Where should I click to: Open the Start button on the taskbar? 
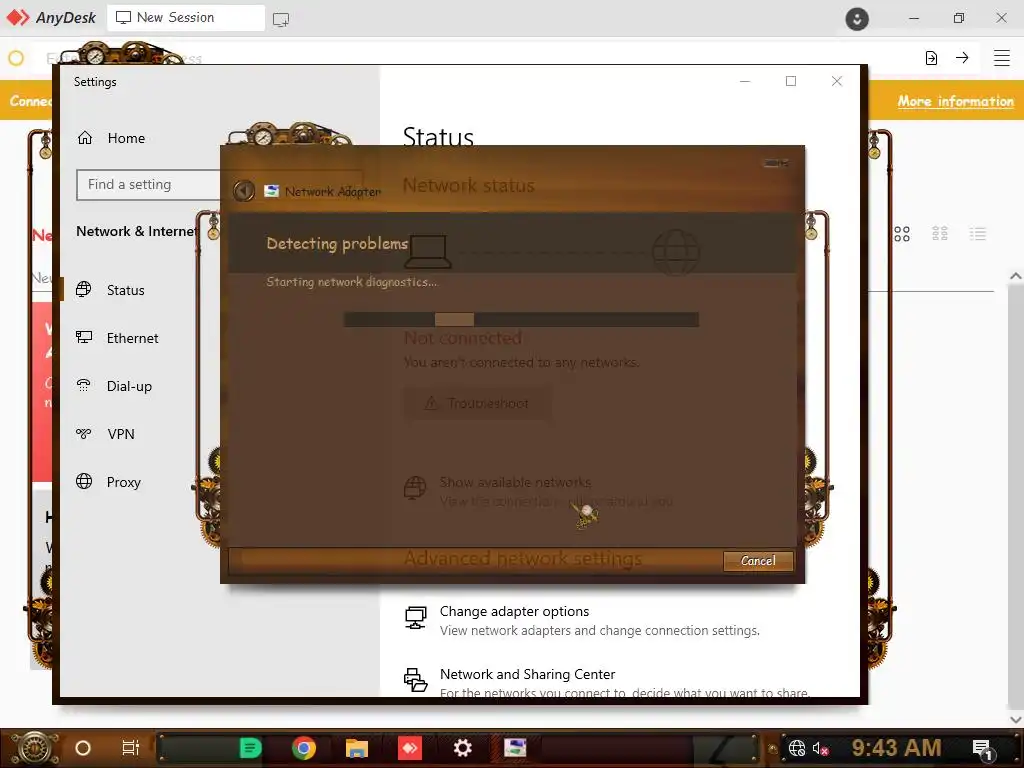33,748
